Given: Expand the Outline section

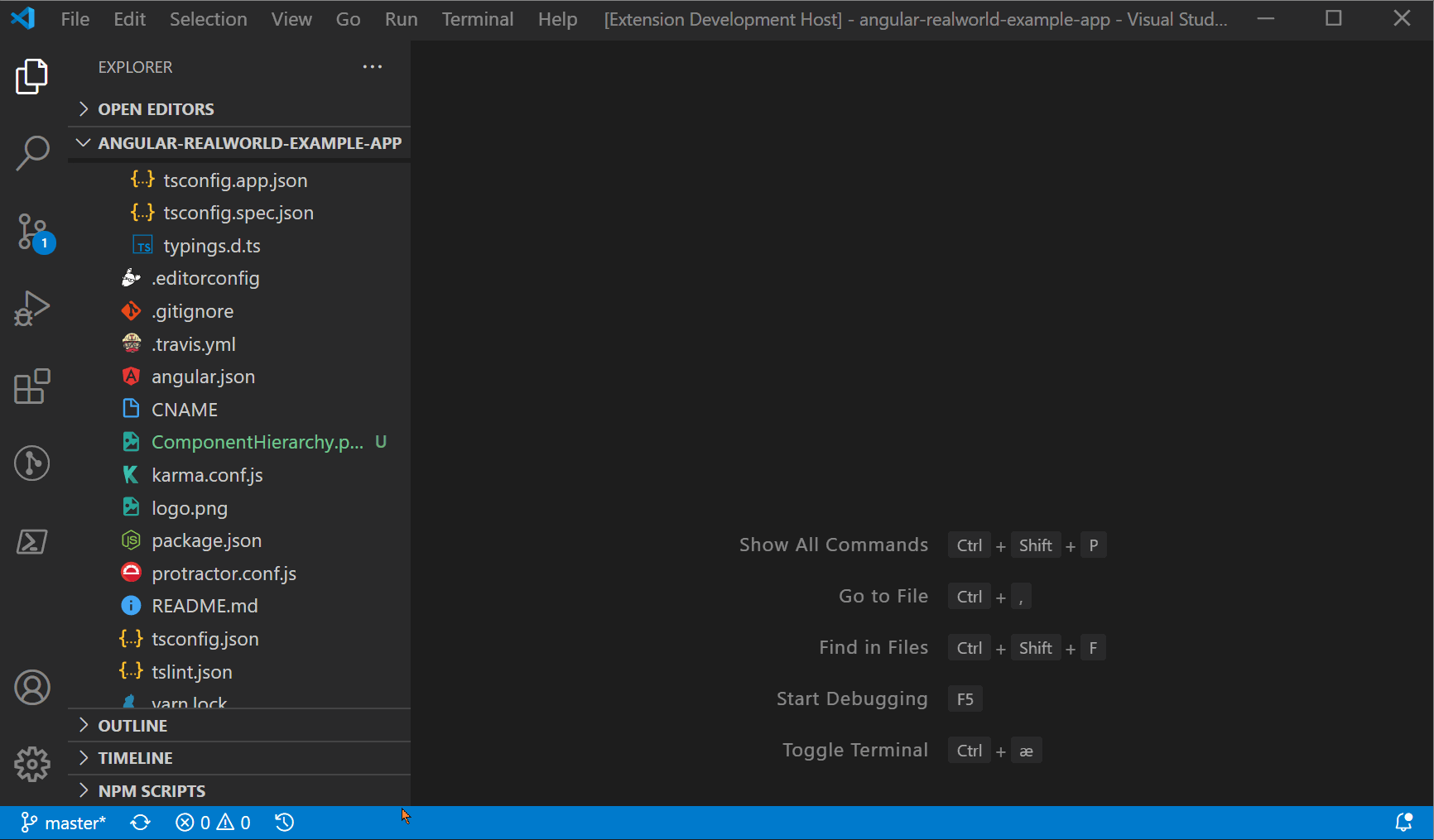Looking at the screenshot, I should (x=239, y=726).
